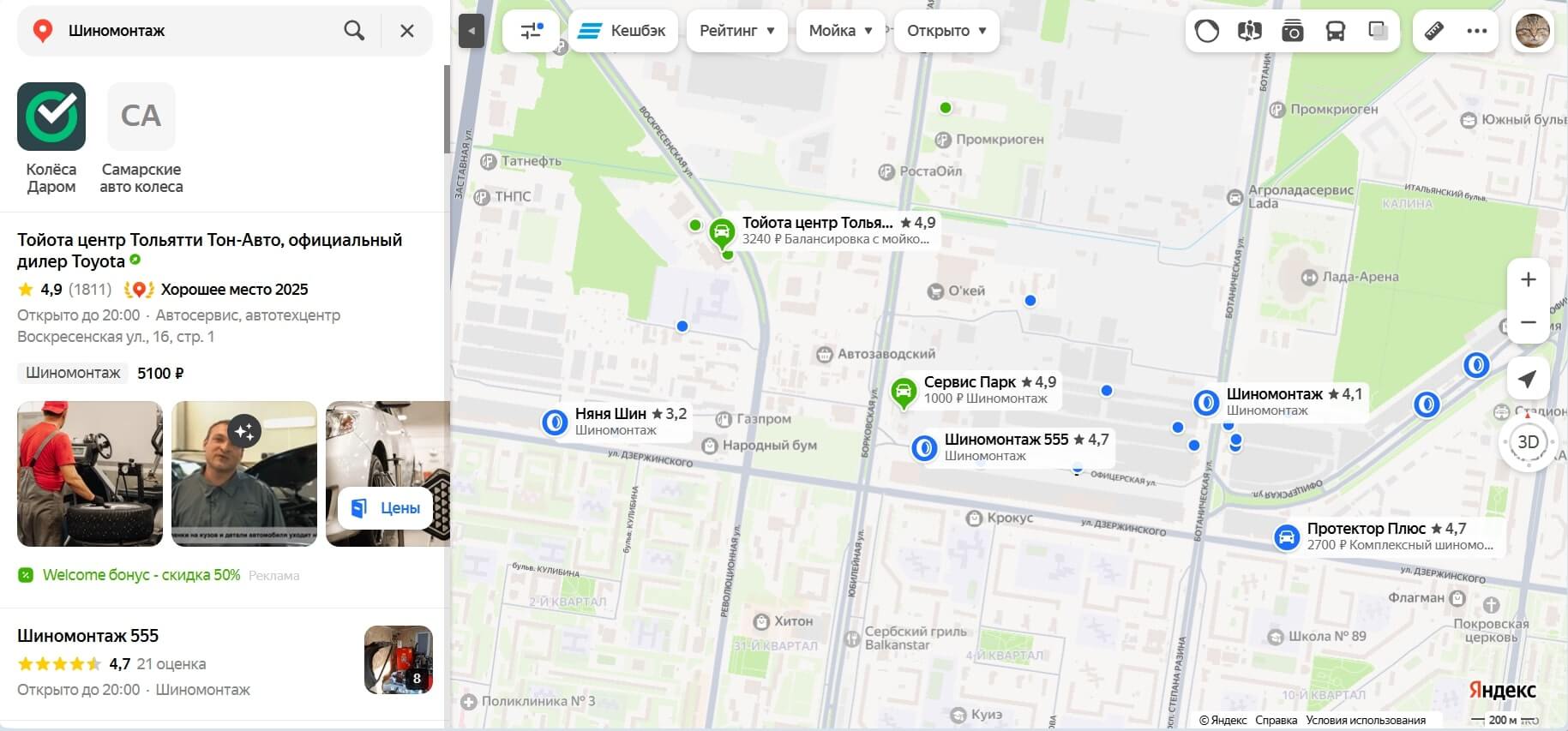Toggle the Кешбэк filter

(x=623, y=31)
